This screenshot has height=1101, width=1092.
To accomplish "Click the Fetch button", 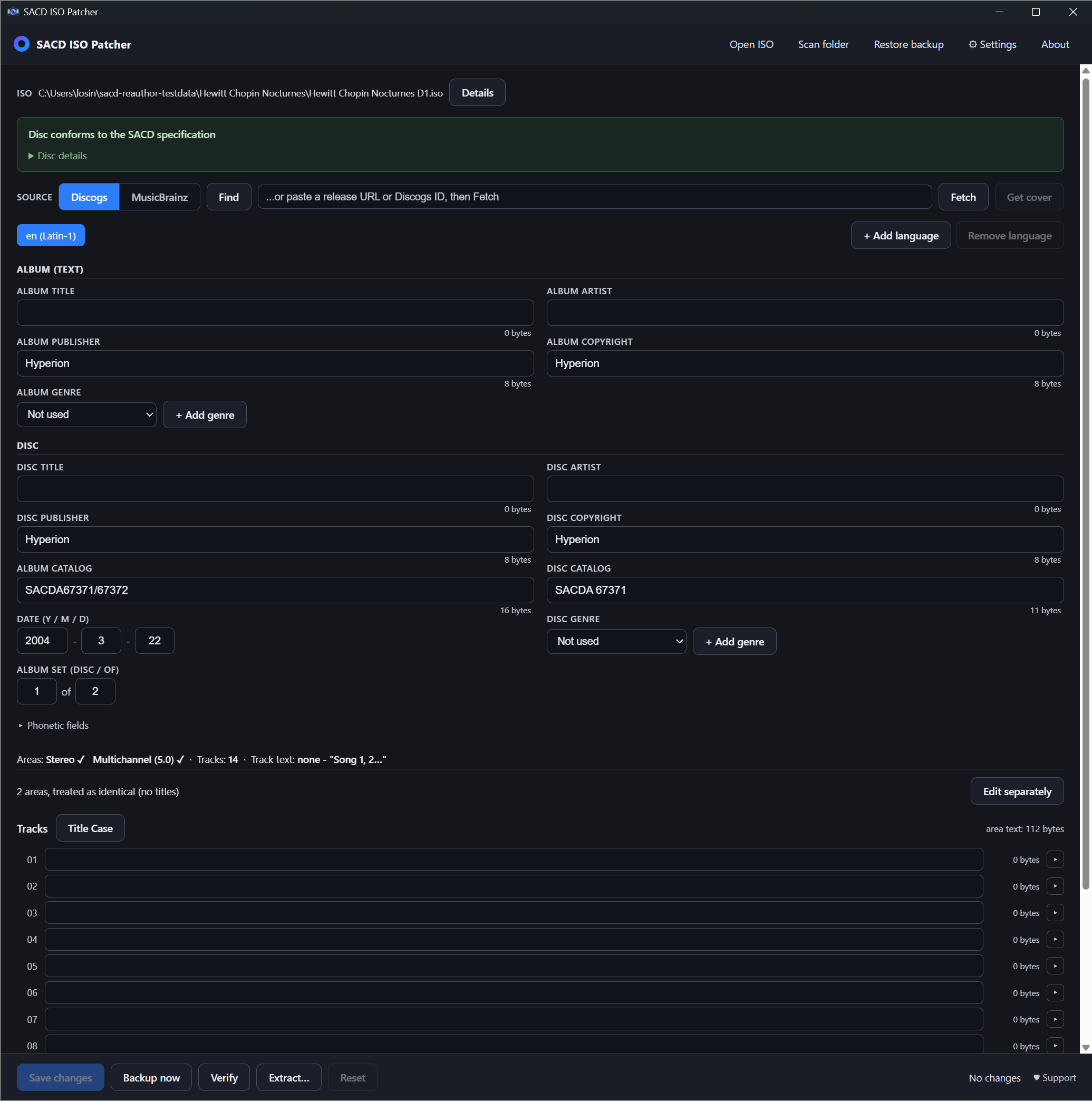I will 963,197.
